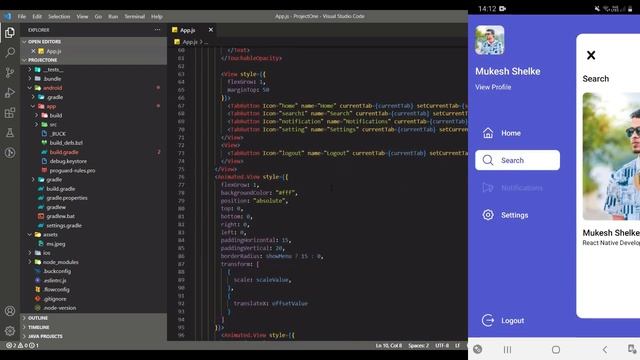
Task: Open the View menu
Action: click(82, 16)
